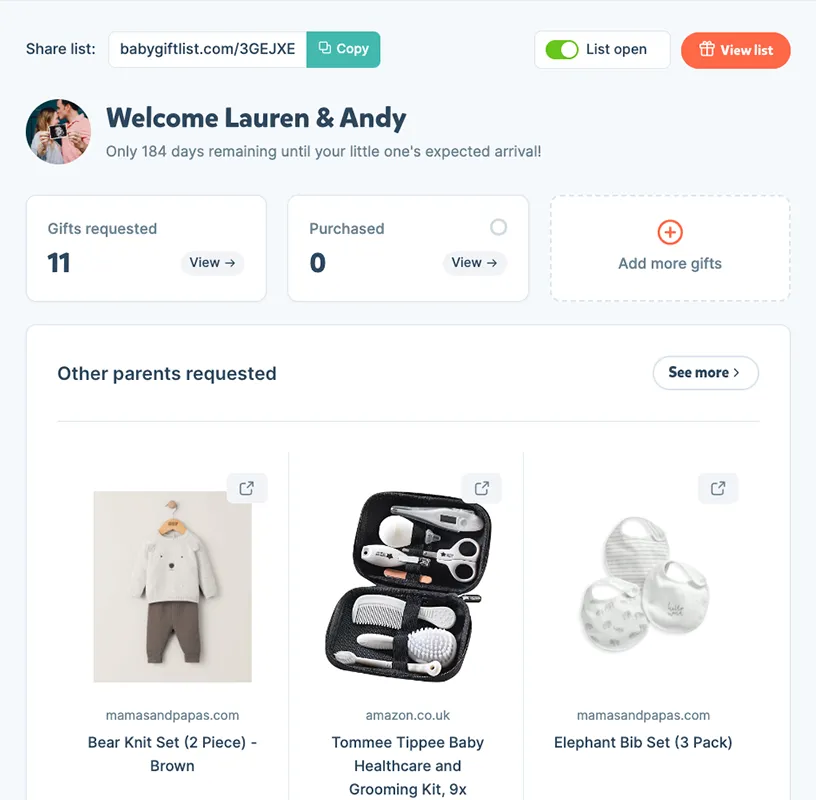Expand See more of other parents' requests

pyautogui.click(x=705, y=373)
